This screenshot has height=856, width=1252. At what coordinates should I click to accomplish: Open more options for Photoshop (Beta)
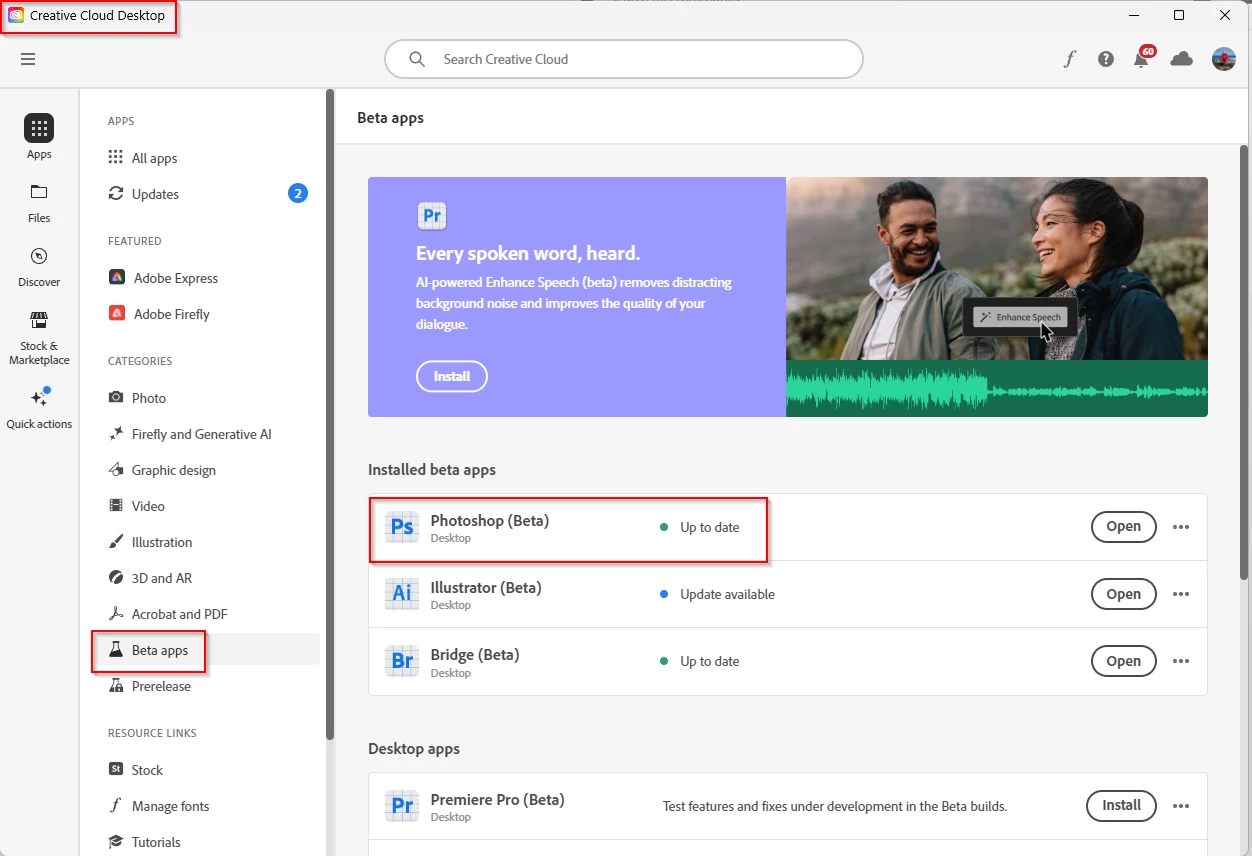1181,527
